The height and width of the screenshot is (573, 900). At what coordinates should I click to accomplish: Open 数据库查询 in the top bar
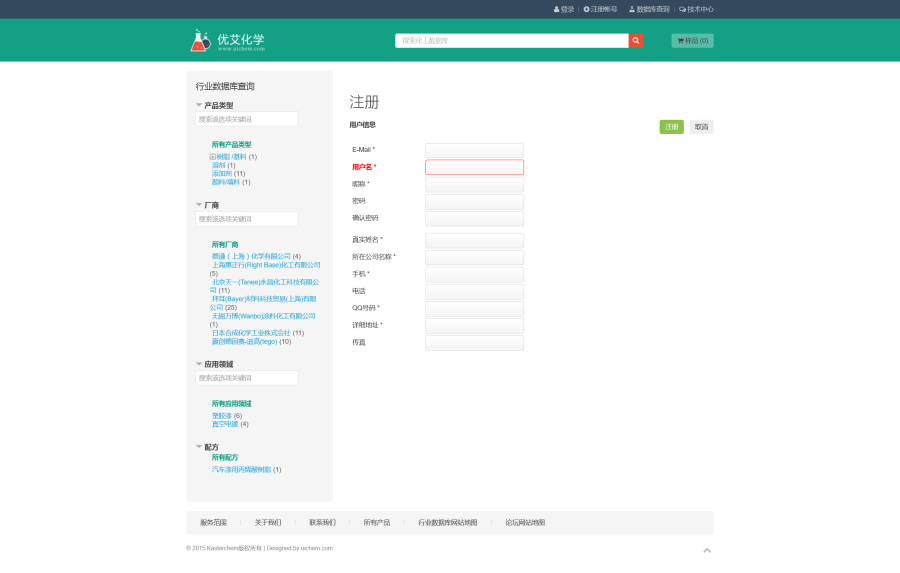click(x=649, y=9)
